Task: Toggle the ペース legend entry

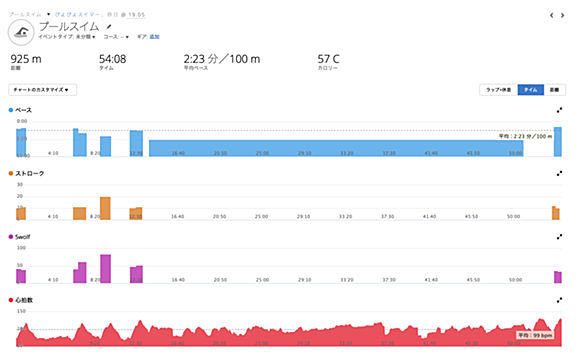Action: [x=21, y=110]
